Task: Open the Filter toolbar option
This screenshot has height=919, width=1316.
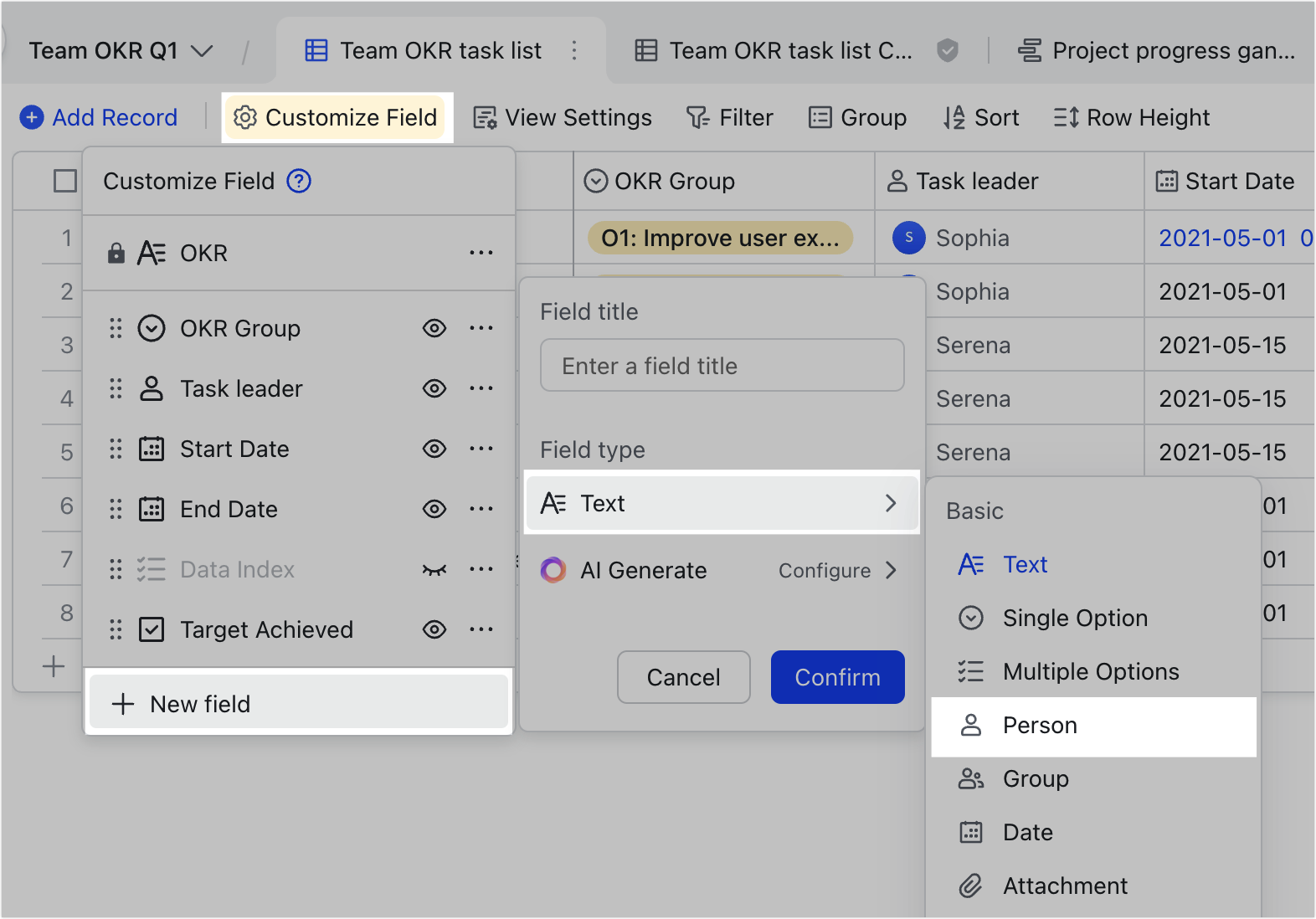Action: pyautogui.click(x=729, y=118)
